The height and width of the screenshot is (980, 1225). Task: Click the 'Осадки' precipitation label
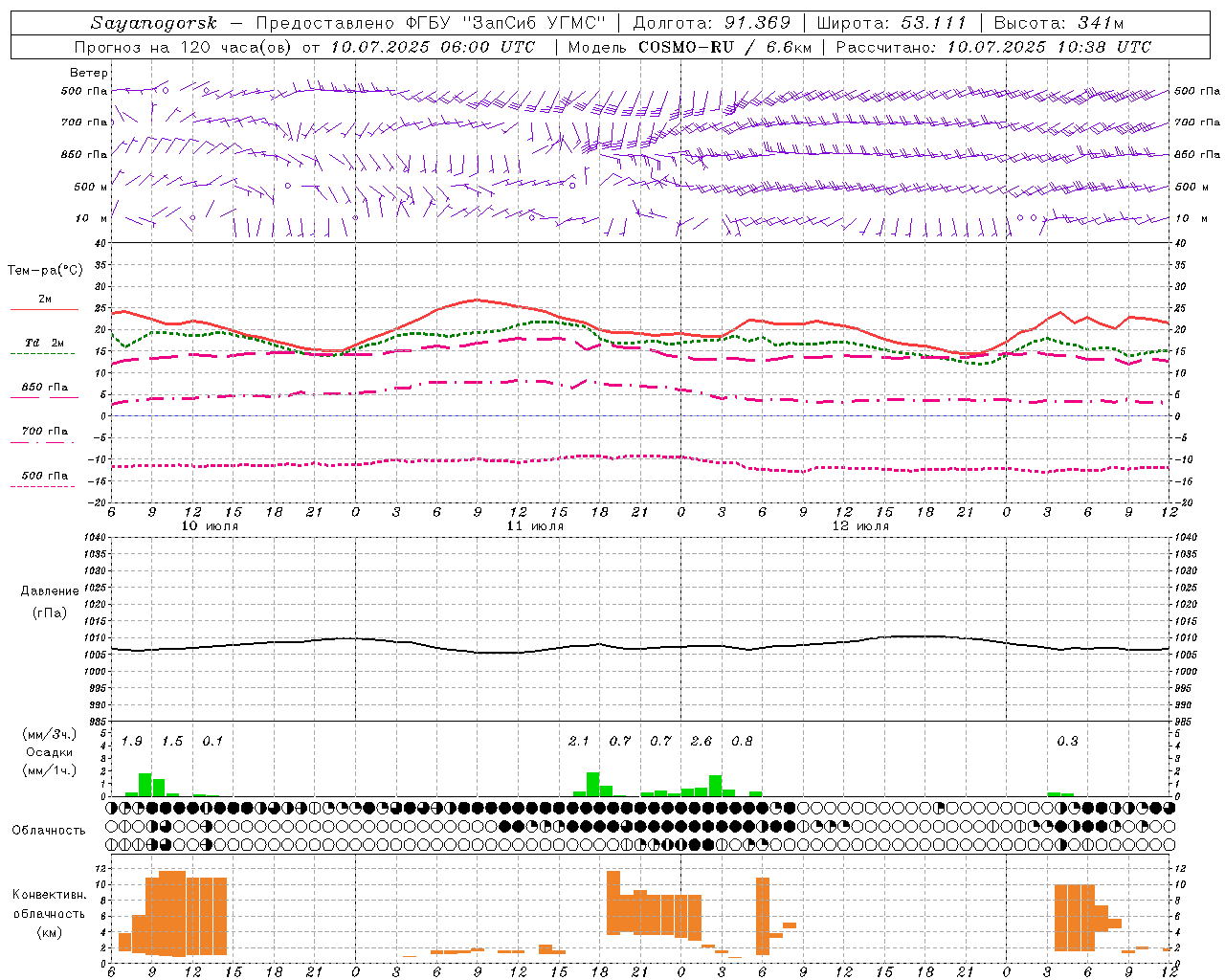tap(50, 752)
